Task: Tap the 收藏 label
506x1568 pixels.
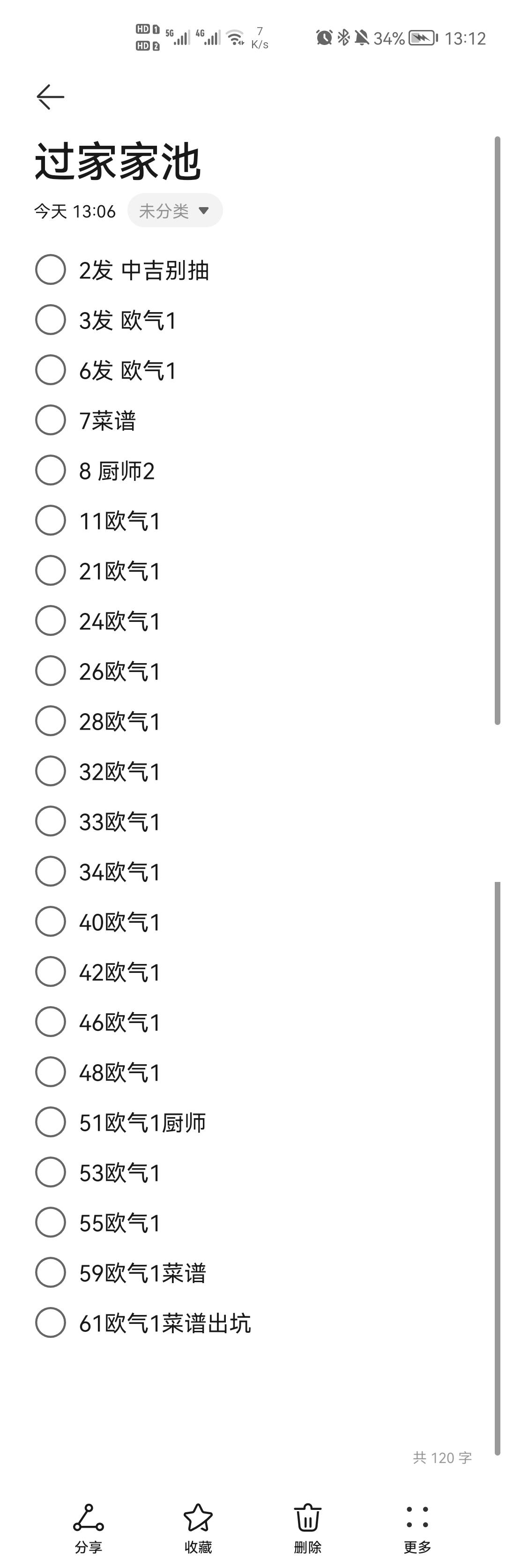Action: tap(198, 1547)
